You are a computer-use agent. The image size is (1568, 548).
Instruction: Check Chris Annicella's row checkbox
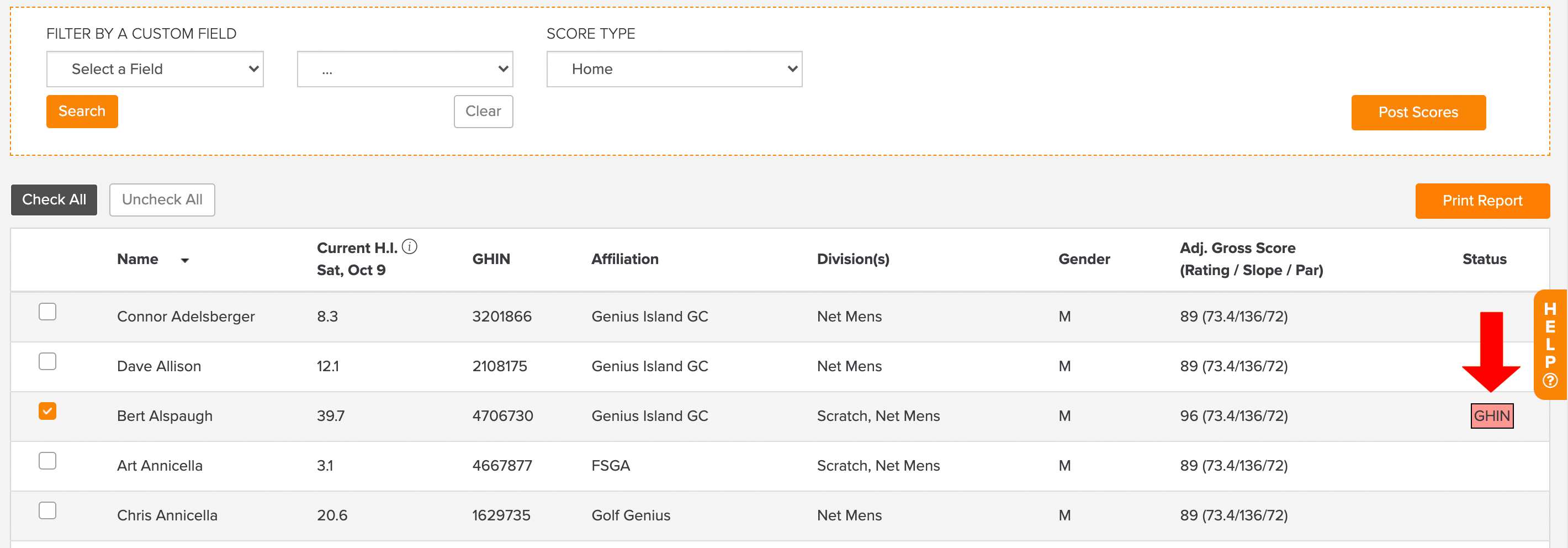47,510
